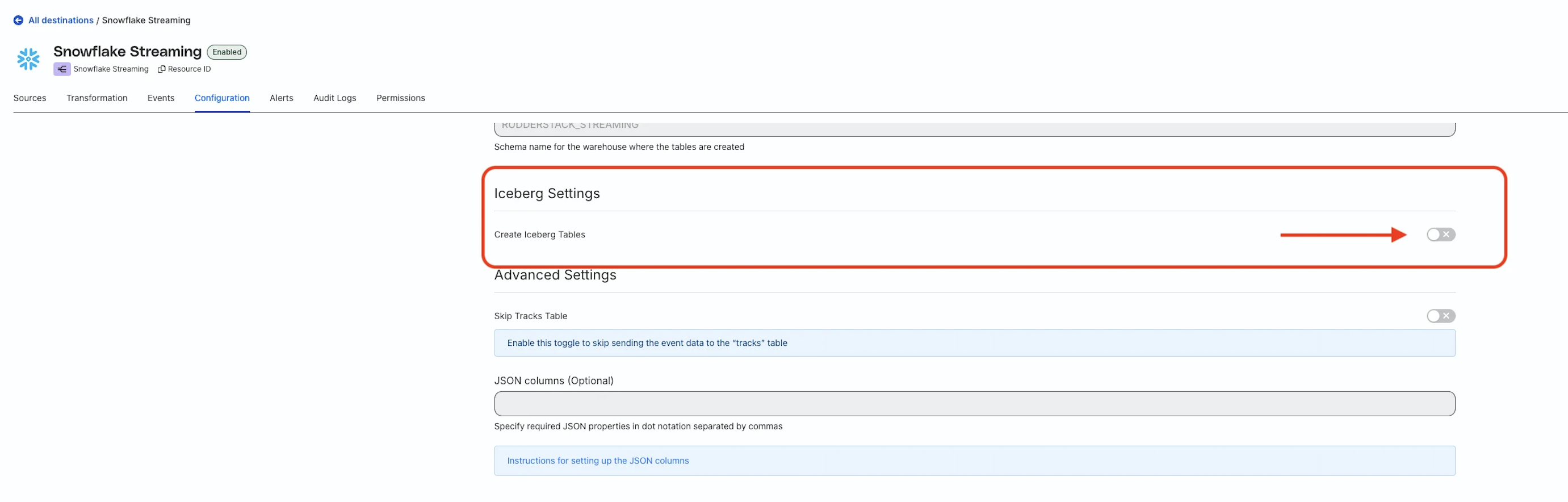View the Audit Logs tab
The width and height of the screenshot is (1568, 502).
[x=334, y=98]
